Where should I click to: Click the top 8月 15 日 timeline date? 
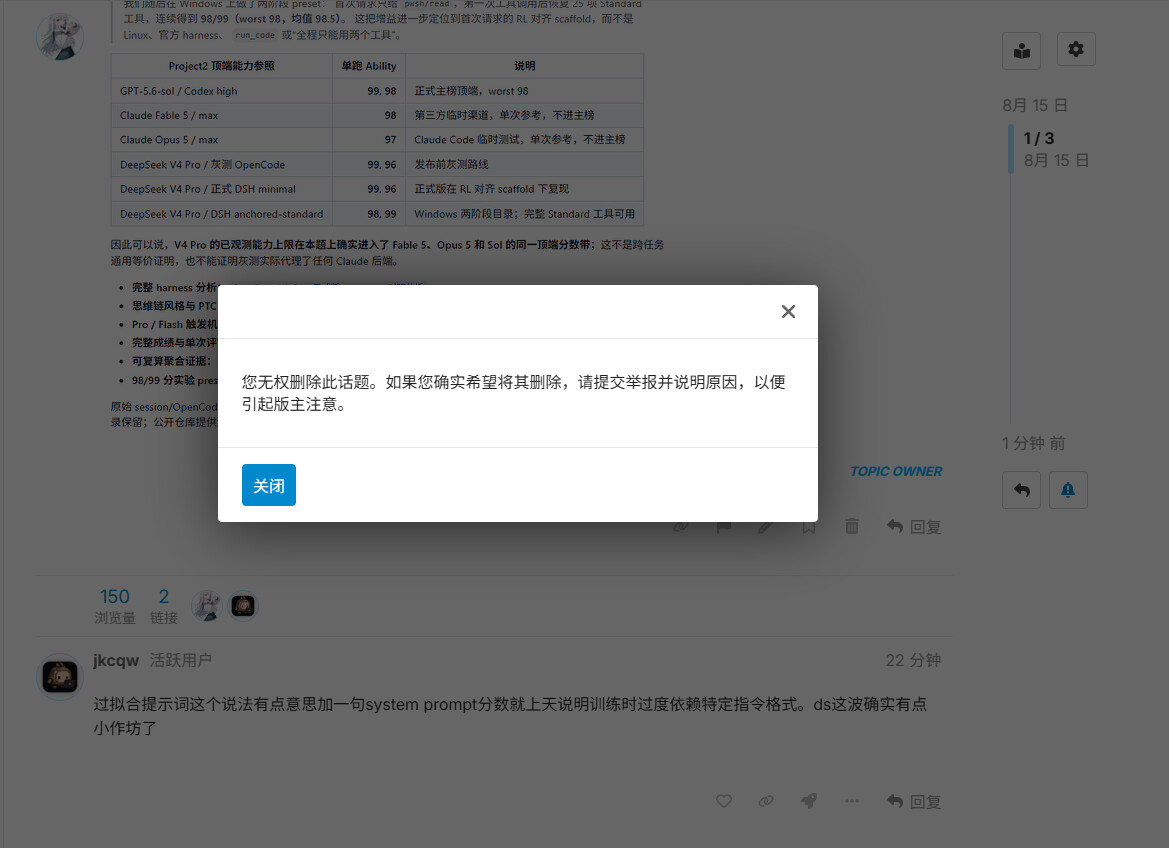[1035, 105]
